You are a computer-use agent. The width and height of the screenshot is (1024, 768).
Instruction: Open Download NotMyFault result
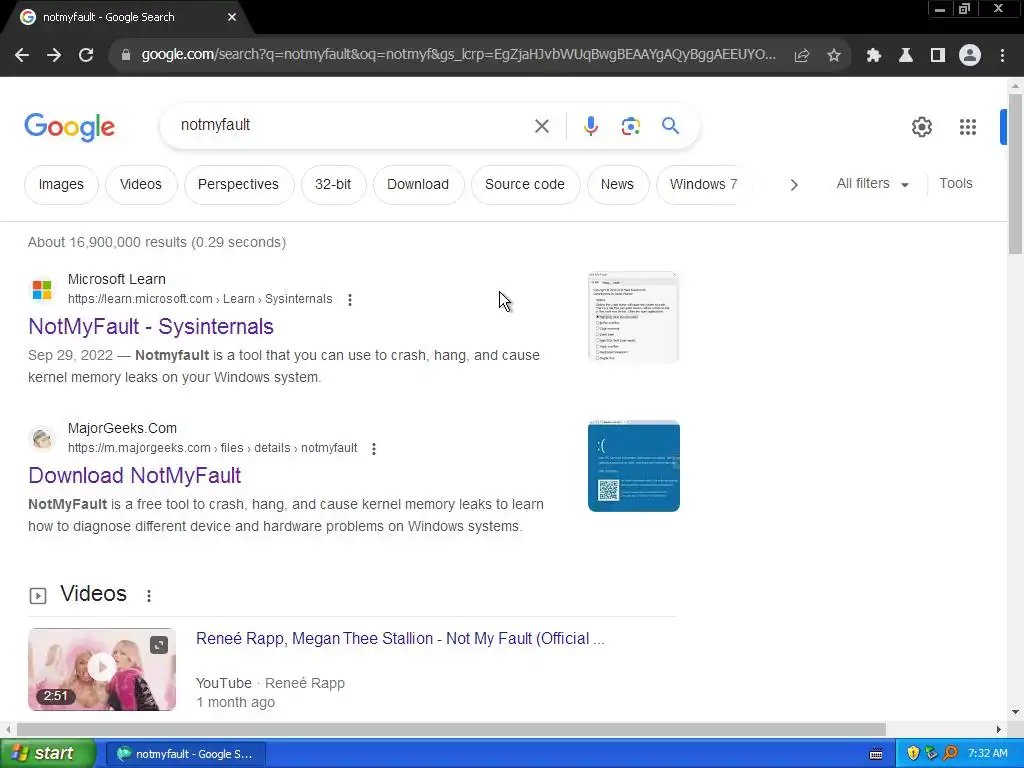click(135, 475)
